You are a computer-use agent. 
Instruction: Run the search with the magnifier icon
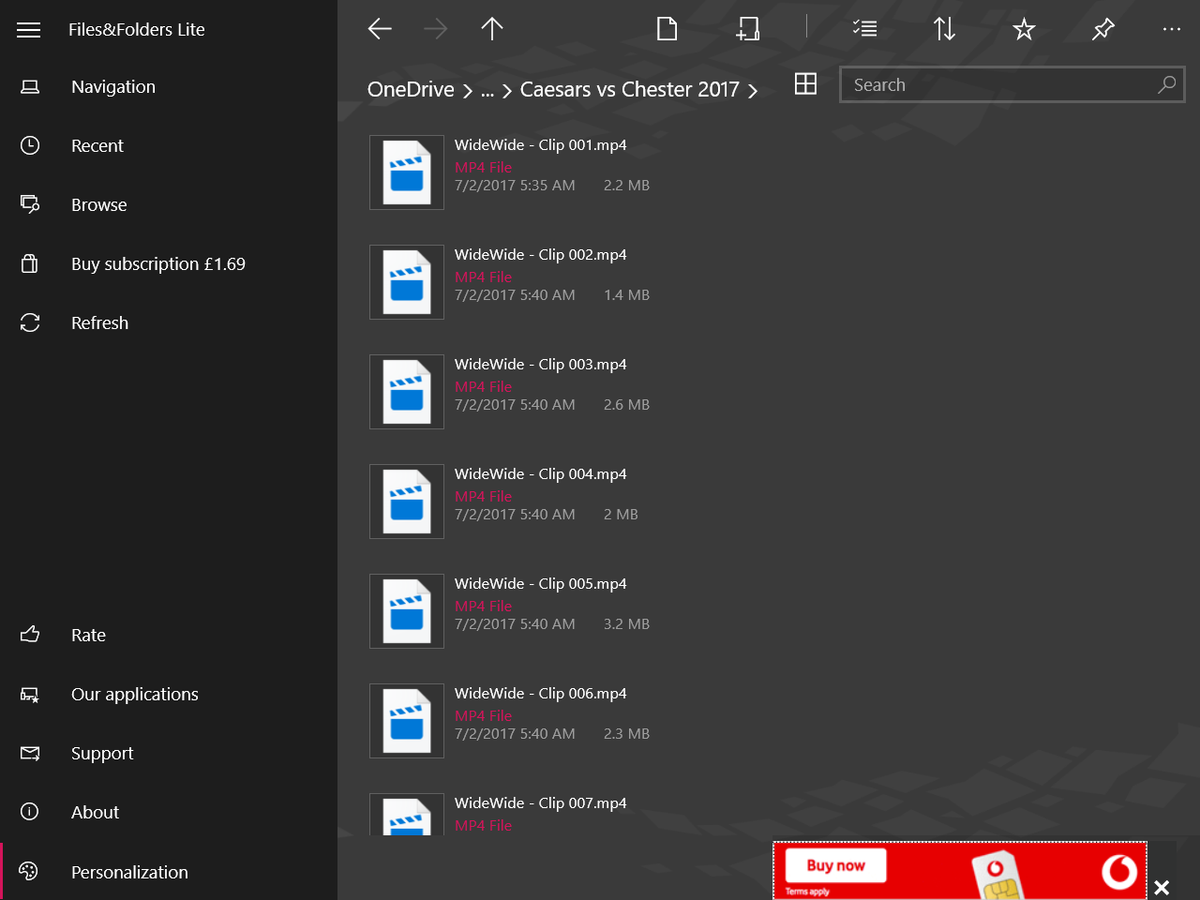(1166, 85)
